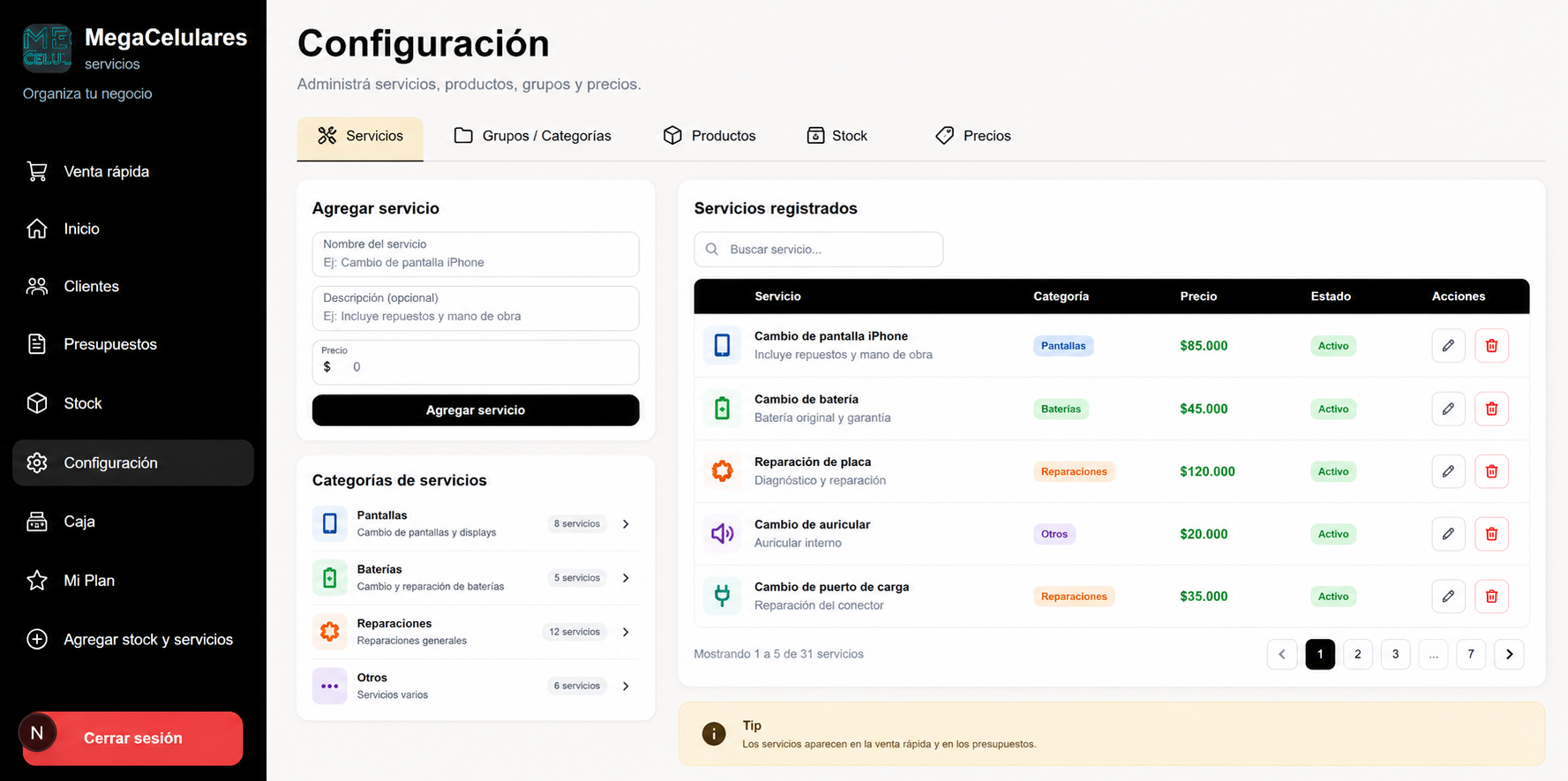Image resolution: width=1568 pixels, height=781 pixels.
Task: Click the Tip info icon
Action: tap(713, 733)
